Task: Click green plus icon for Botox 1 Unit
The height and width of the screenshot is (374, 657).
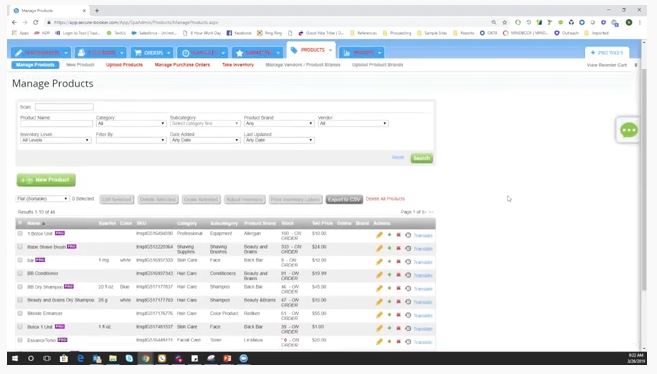Action: (x=389, y=328)
